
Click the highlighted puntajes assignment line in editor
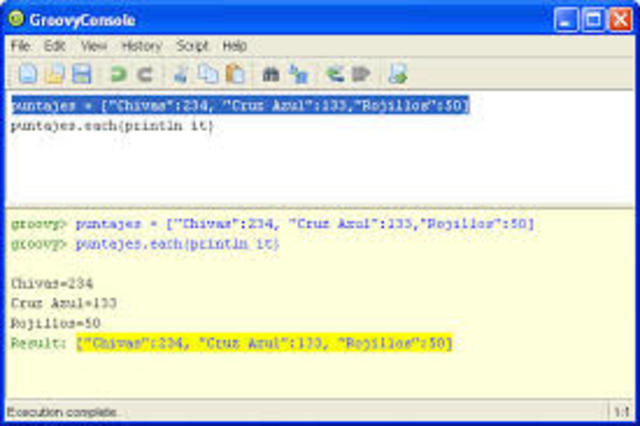241,106
